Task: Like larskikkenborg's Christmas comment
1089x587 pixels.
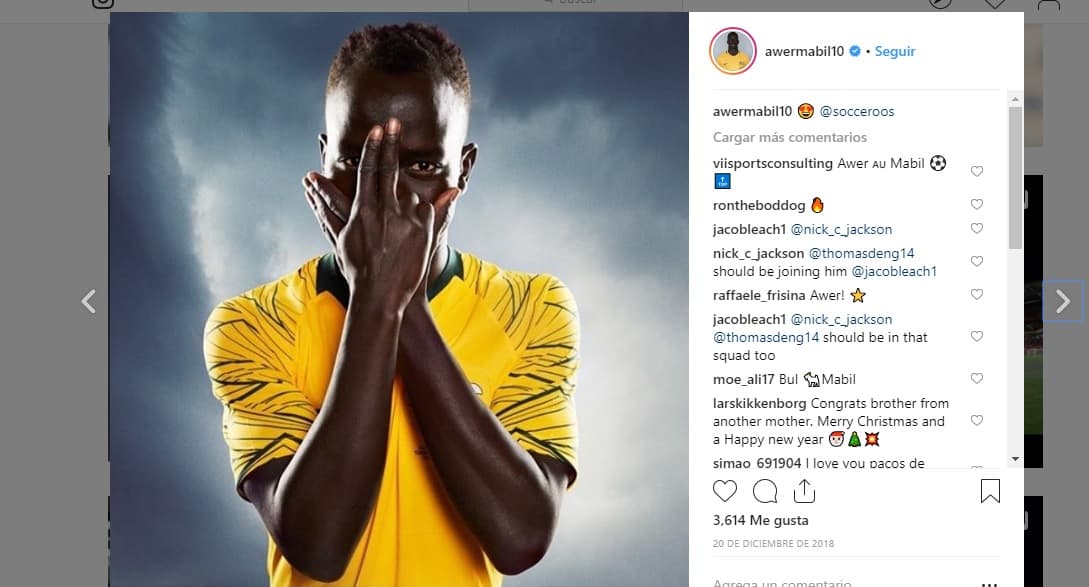Action: tap(976, 420)
